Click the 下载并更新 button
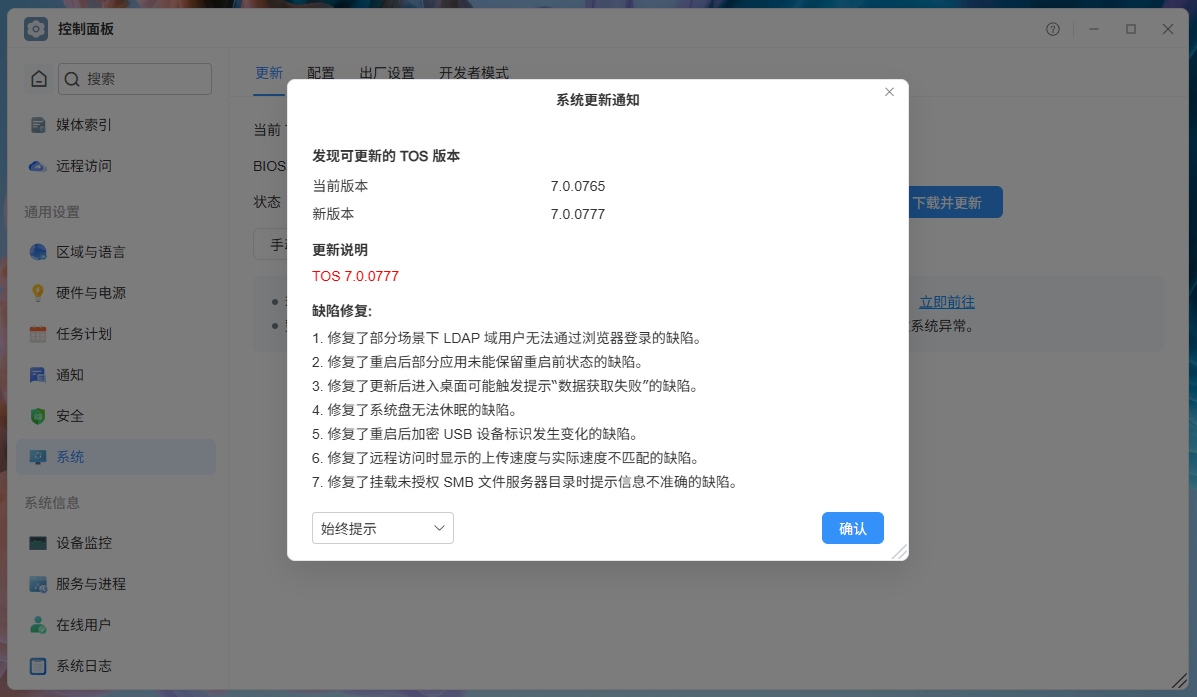 click(954, 202)
